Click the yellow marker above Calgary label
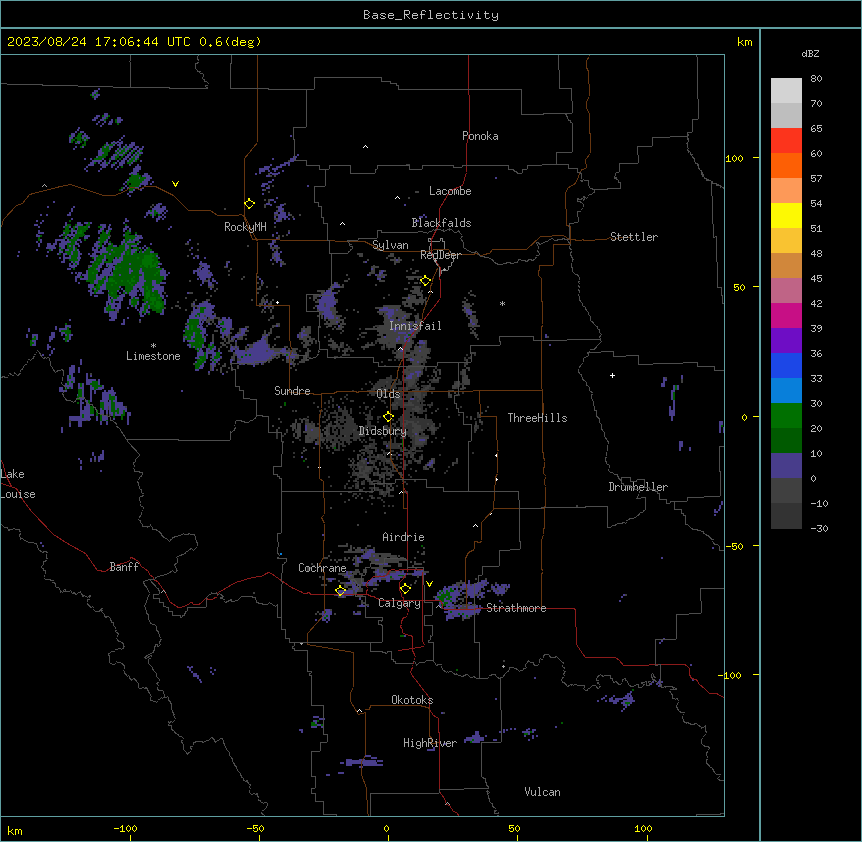Viewport: 862px width, 842px height. [406, 589]
